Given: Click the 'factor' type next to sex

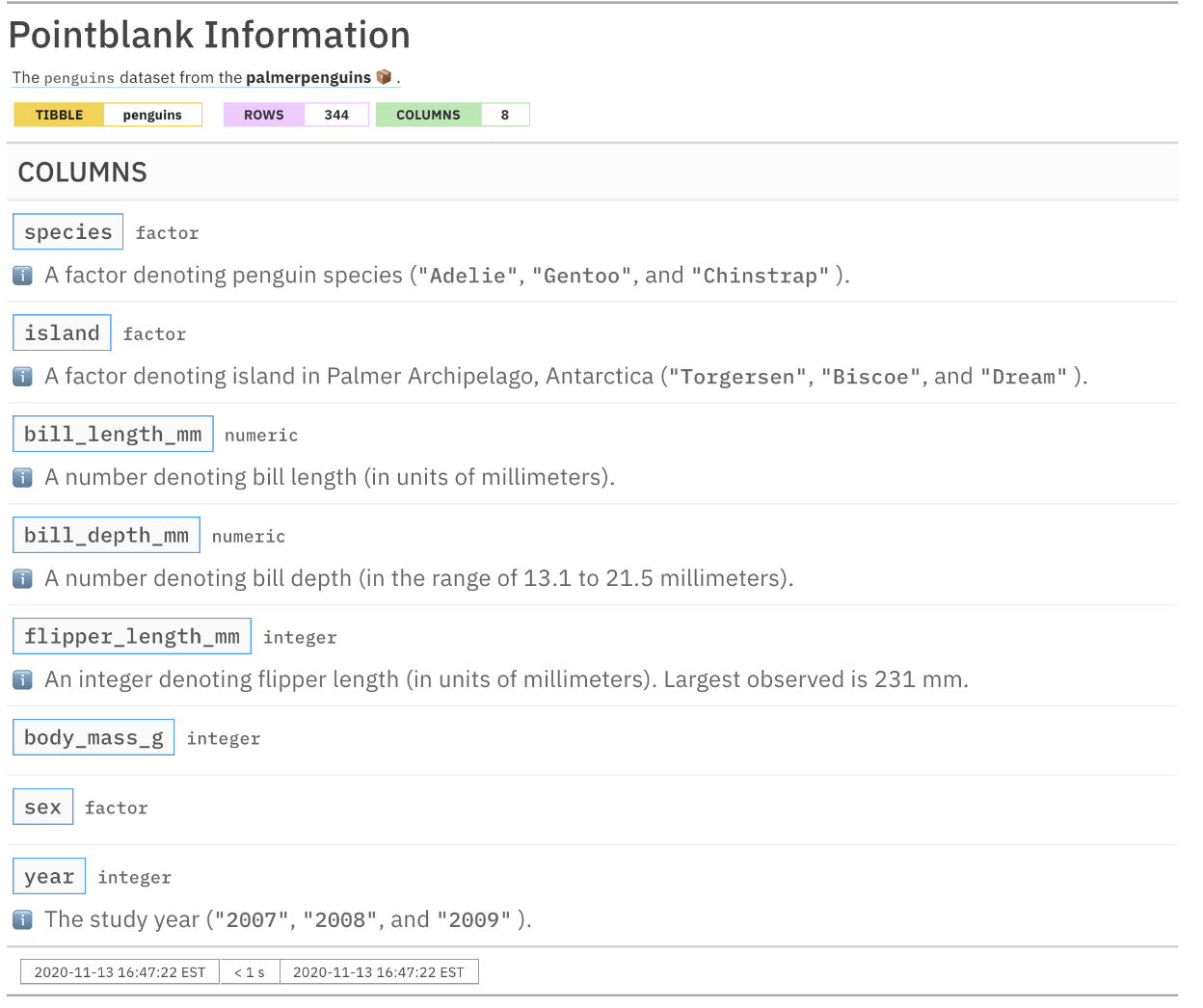Looking at the screenshot, I should pyautogui.click(x=117, y=808).
